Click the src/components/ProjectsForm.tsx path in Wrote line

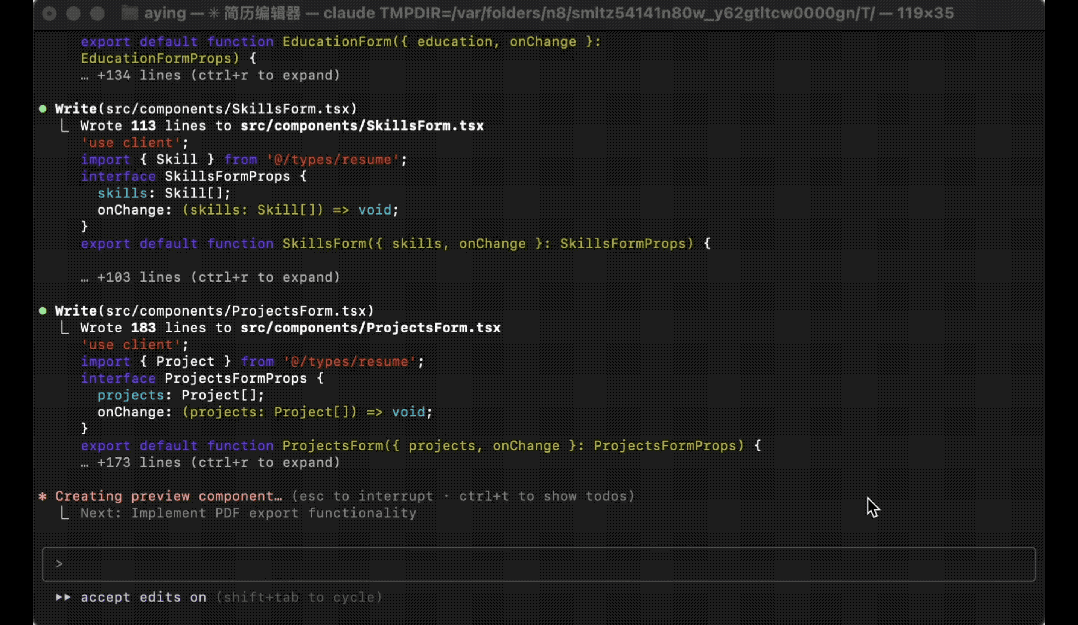click(x=370, y=328)
